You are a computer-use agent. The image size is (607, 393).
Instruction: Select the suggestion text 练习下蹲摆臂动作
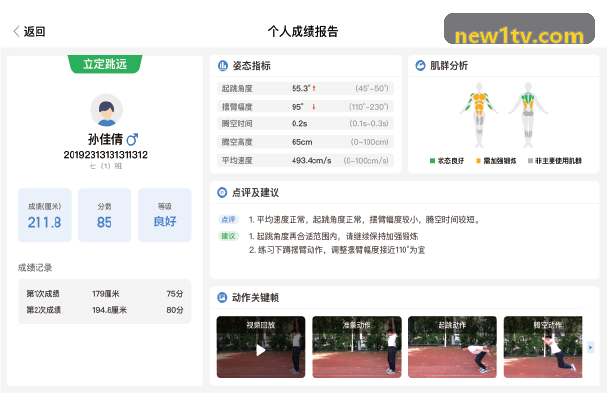point(291,250)
